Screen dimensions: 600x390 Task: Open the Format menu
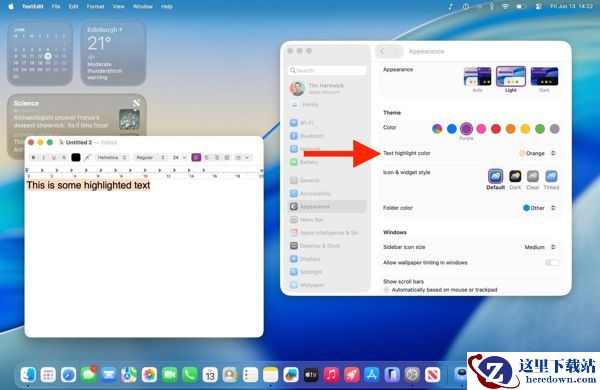tap(95, 7)
